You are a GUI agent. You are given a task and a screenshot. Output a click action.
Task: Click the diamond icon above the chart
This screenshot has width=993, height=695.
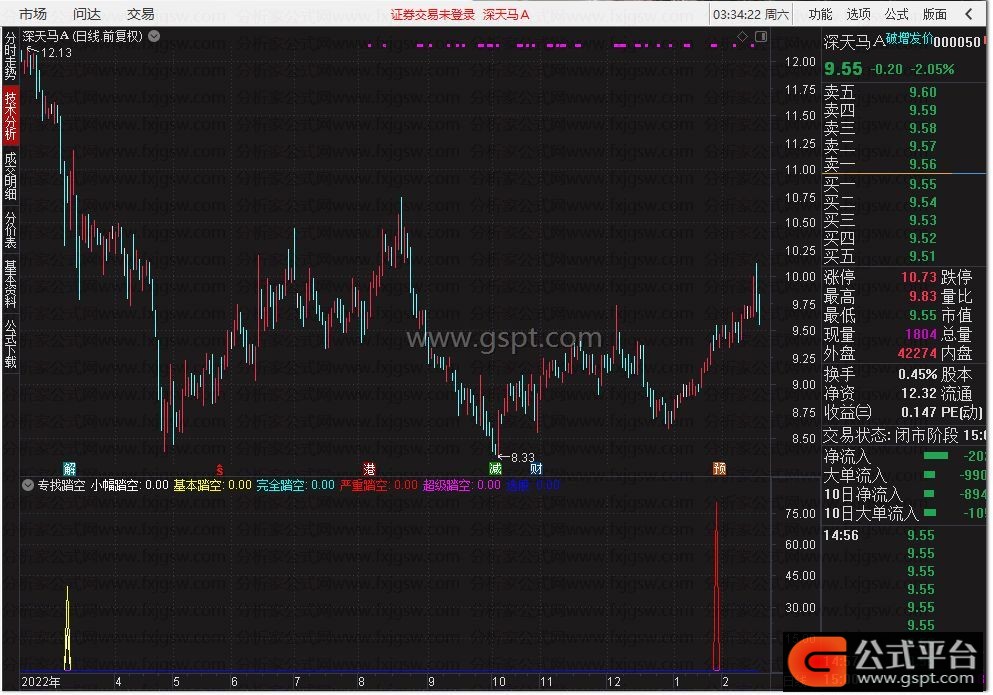tap(742, 37)
